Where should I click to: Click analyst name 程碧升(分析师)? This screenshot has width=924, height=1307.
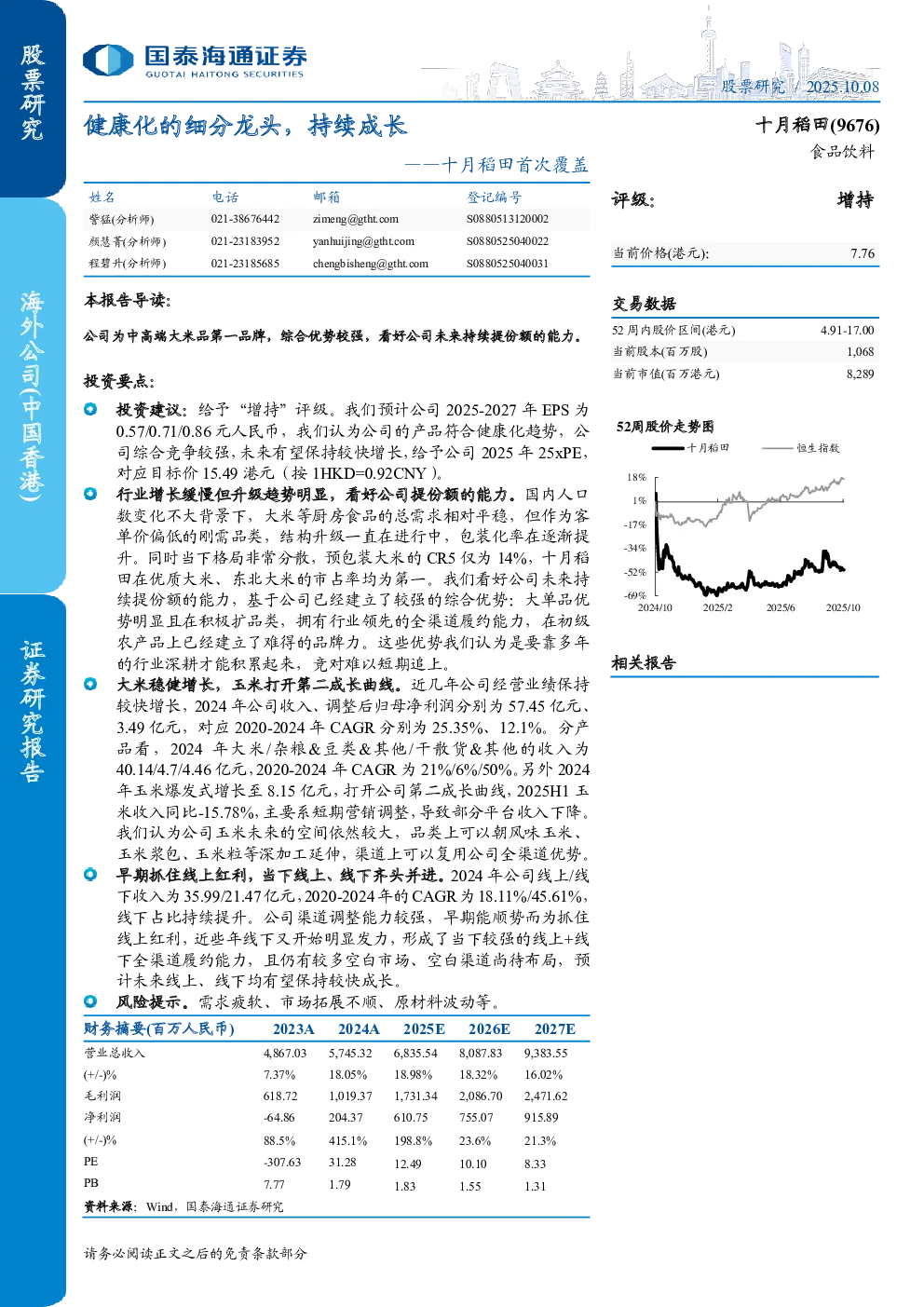point(127,264)
